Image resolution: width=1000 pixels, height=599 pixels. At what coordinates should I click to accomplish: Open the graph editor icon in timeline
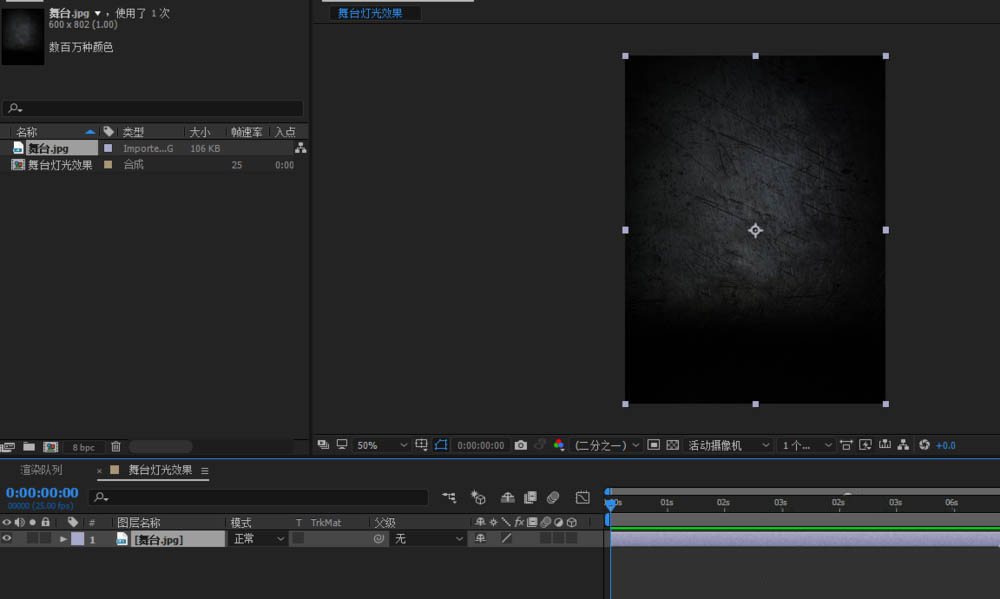(x=583, y=497)
